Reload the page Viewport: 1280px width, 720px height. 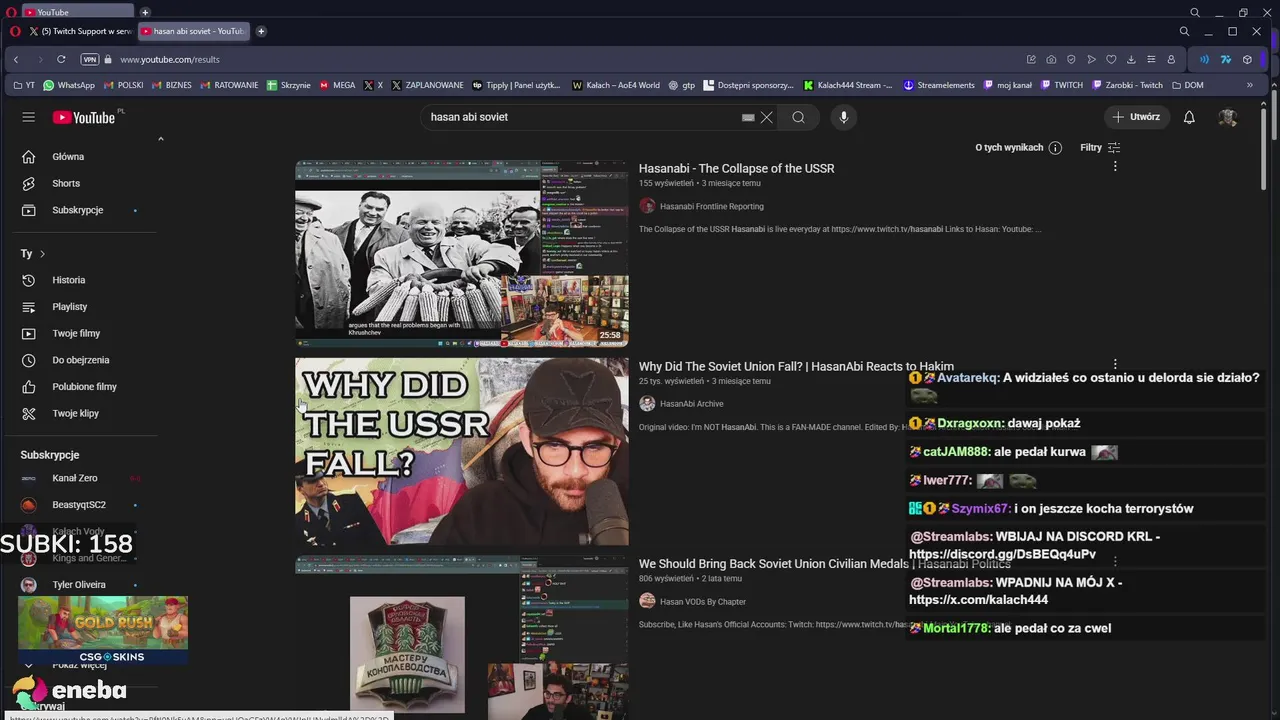[61, 59]
